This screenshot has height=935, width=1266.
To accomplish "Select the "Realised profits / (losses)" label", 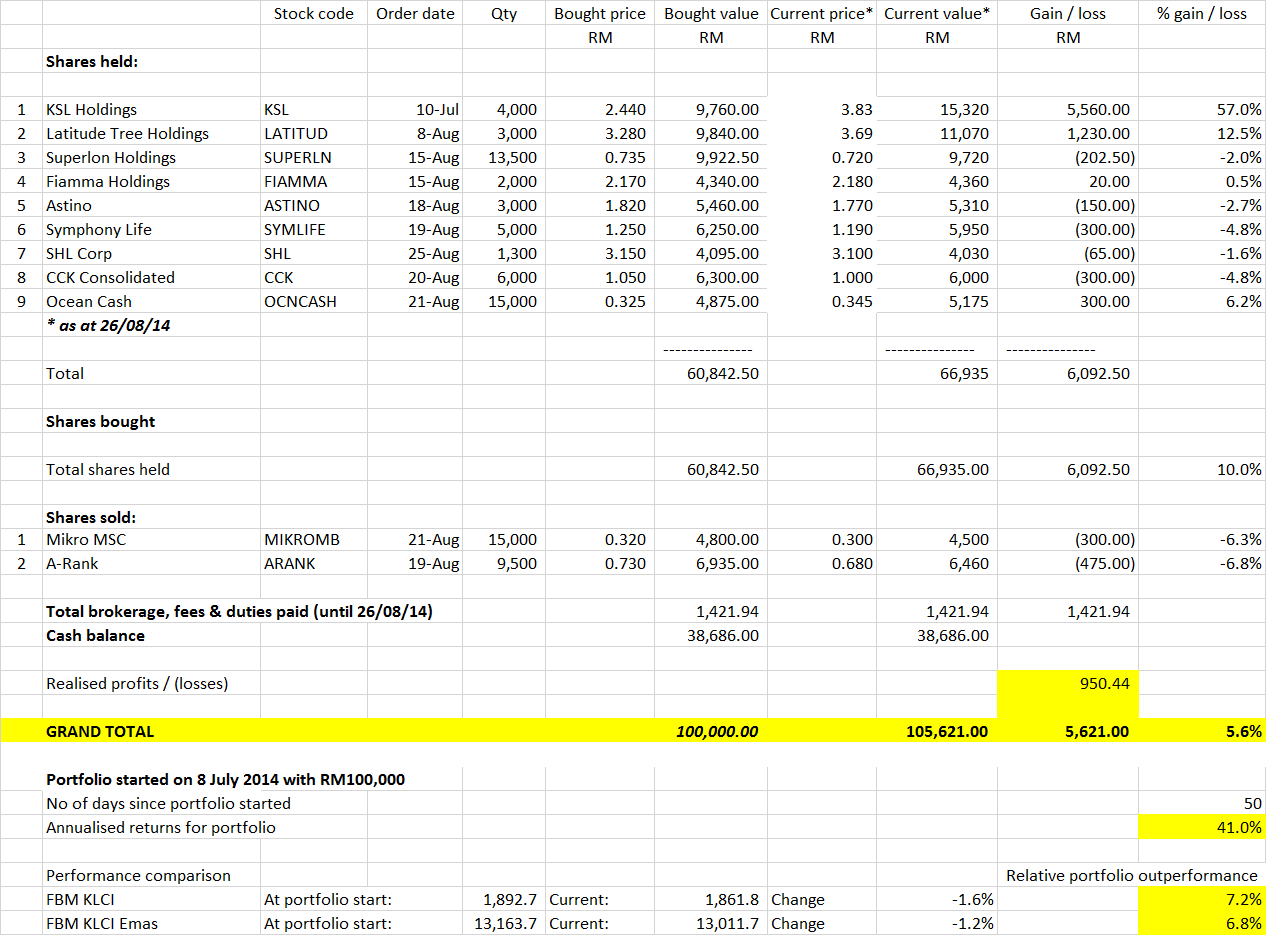I will [x=137, y=683].
